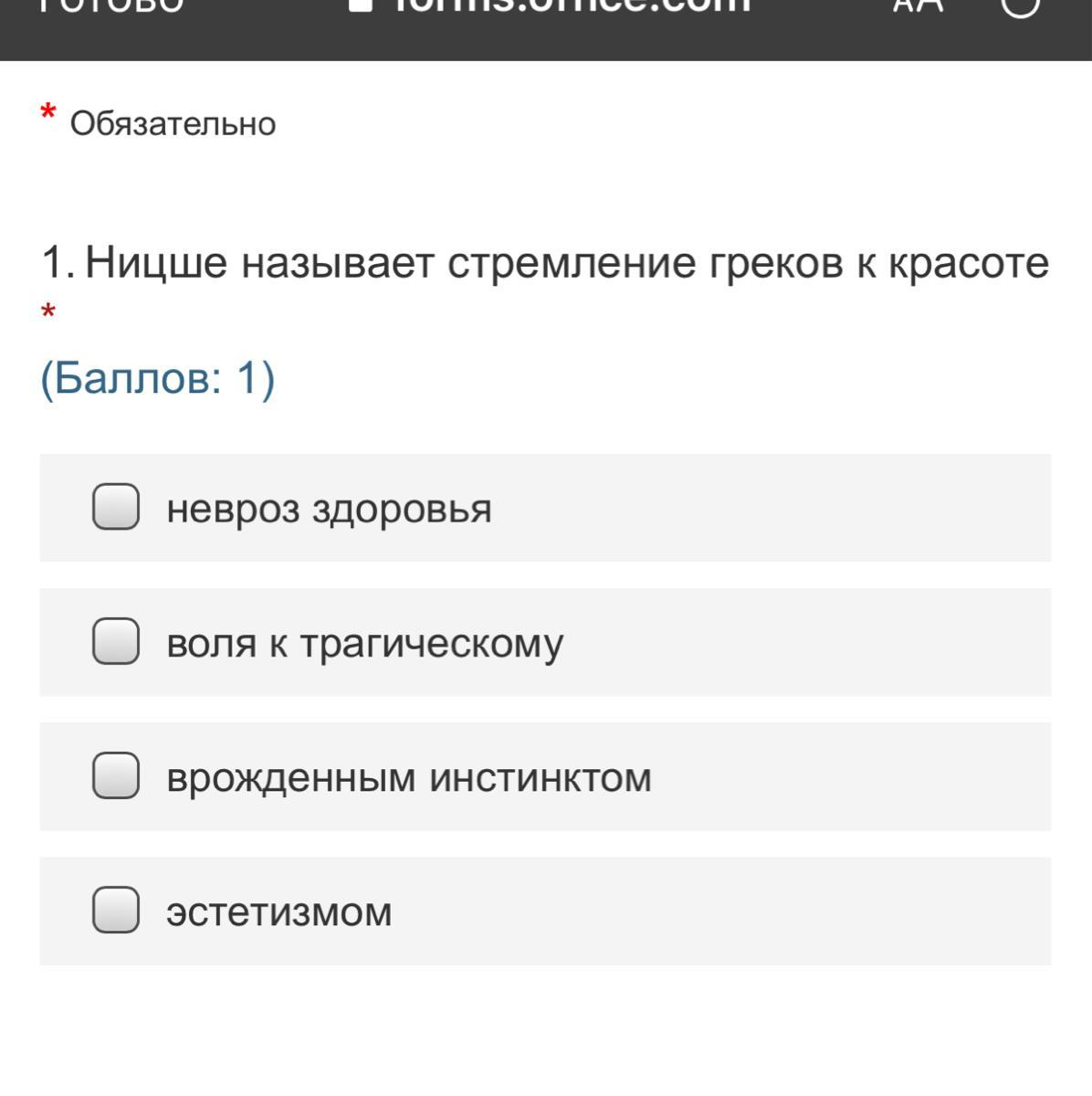Click the red asterisk under question 1

(48, 314)
